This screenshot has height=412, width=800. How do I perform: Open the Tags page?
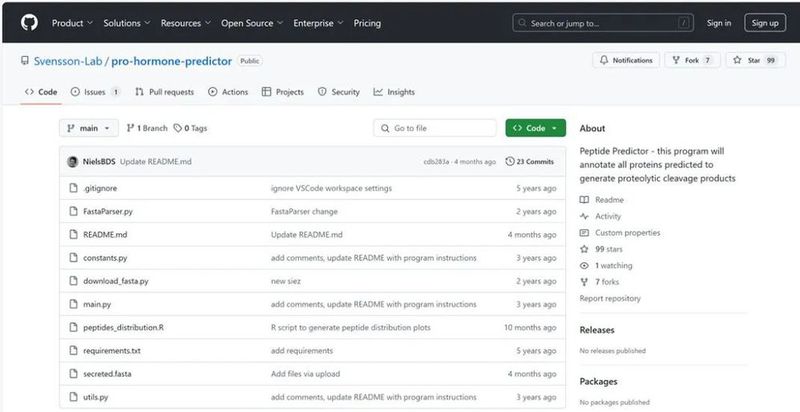coord(190,128)
